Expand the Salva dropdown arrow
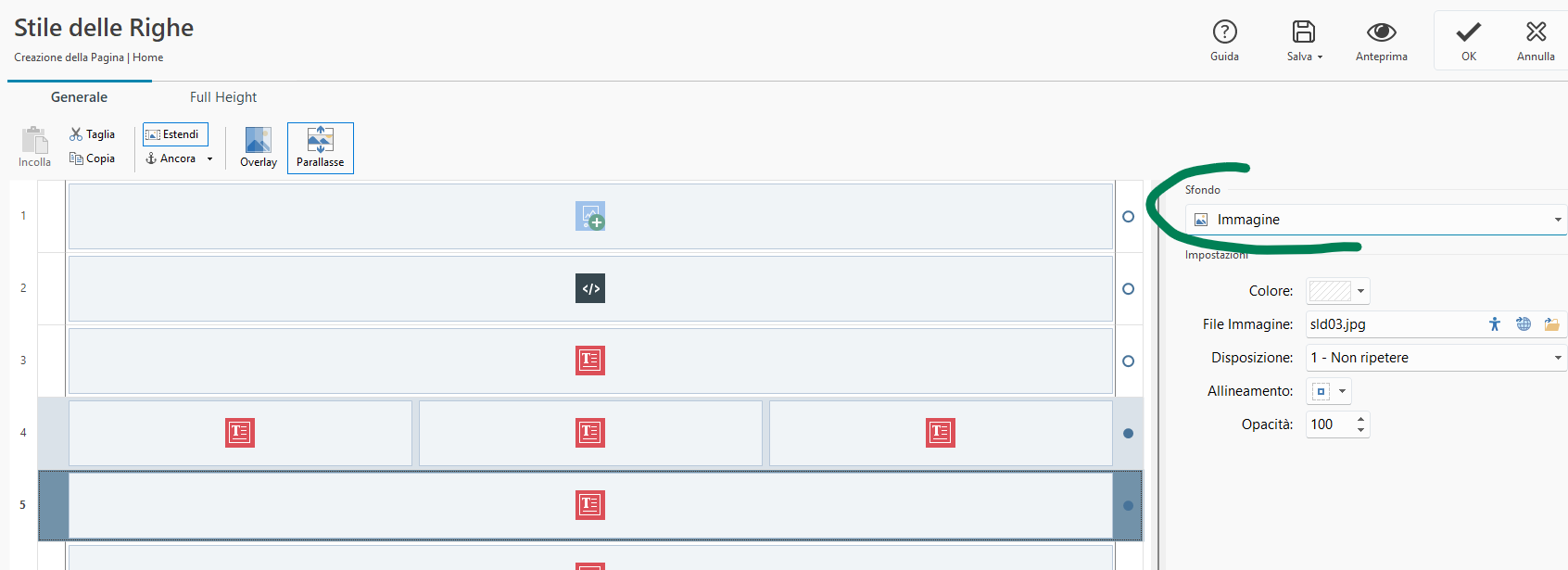The width and height of the screenshot is (1568, 570). coord(1320,57)
